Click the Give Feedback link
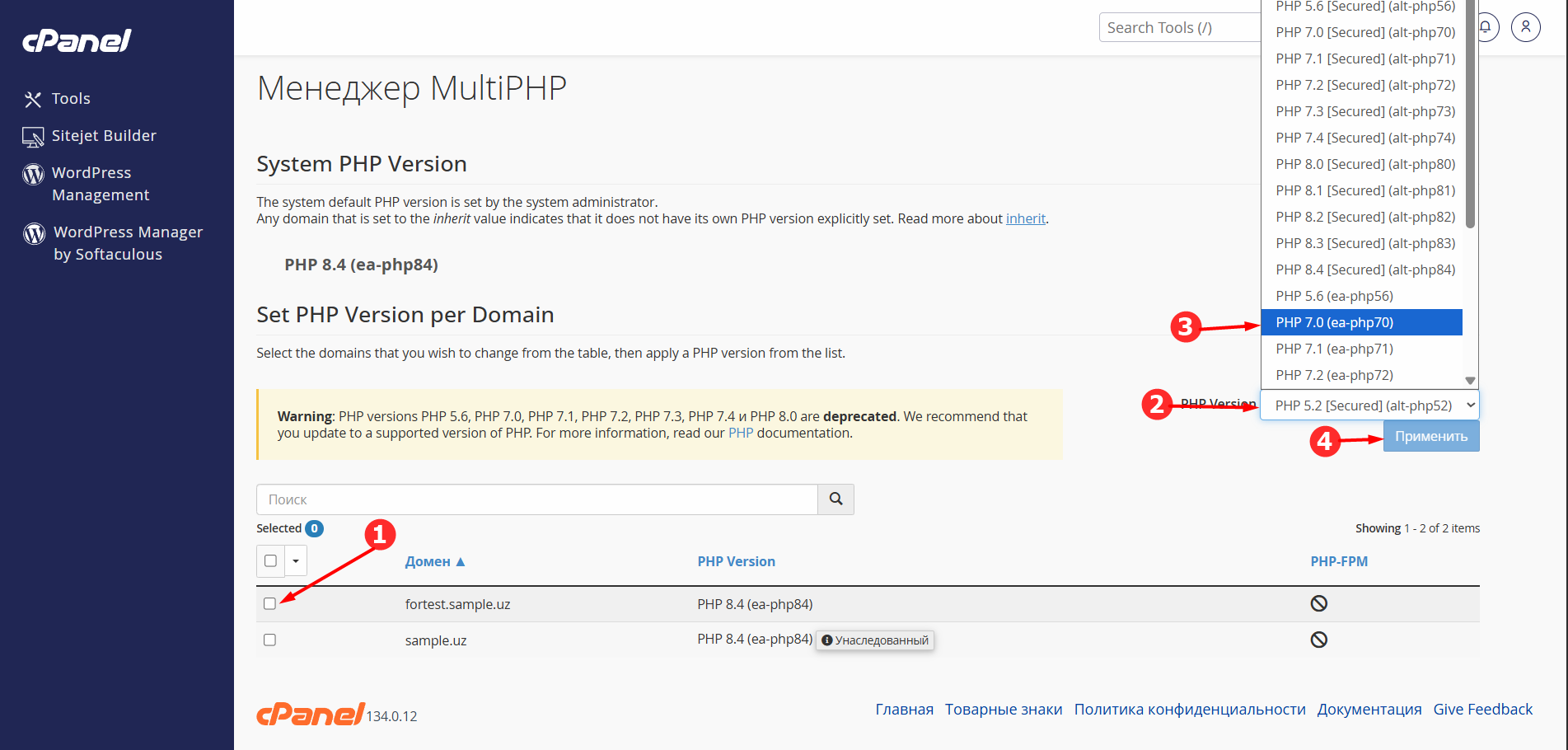This screenshot has width=1568, height=750. click(1483, 710)
